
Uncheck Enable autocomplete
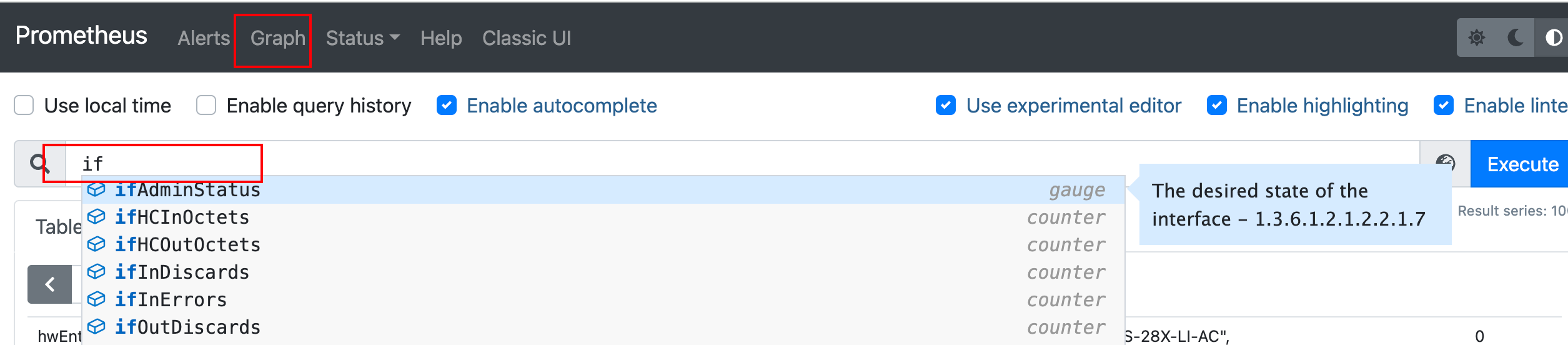(x=447, y=105)
